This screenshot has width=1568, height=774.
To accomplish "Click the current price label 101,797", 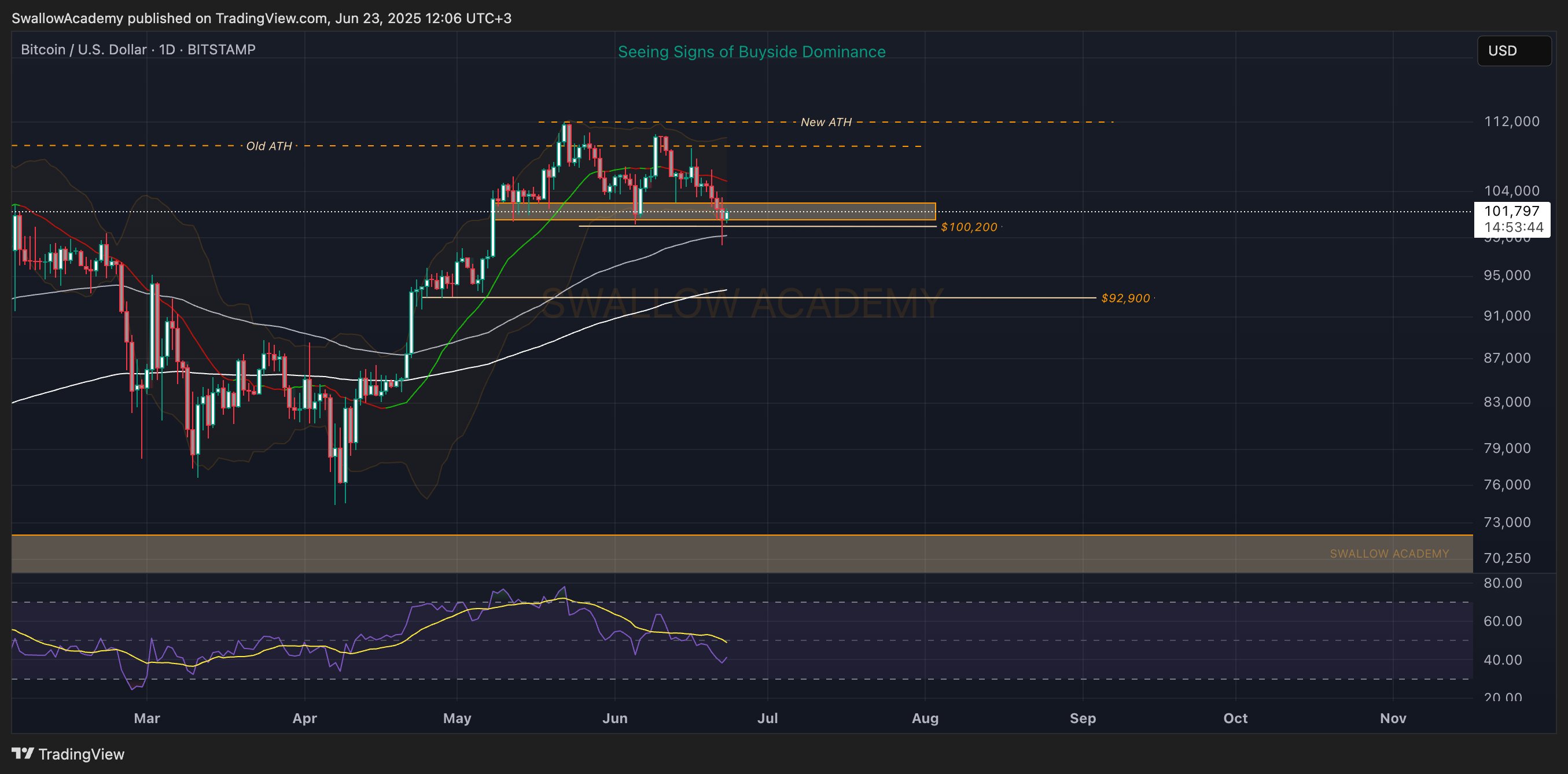I will click(x=1511, y=211).
